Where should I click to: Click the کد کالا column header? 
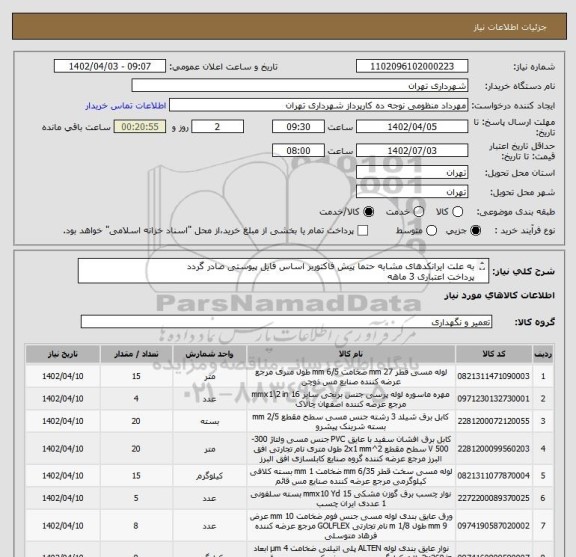coord(494,354)
